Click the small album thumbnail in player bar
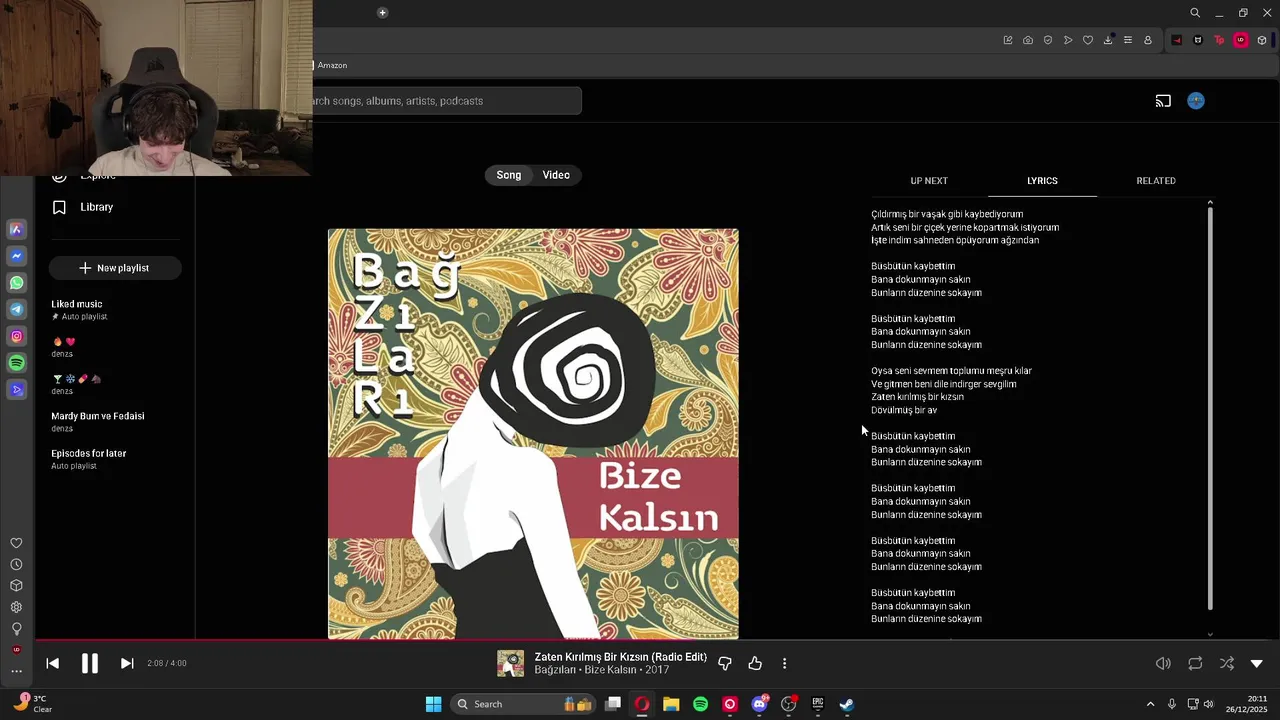1280x720 pixels. pos(511,663)
